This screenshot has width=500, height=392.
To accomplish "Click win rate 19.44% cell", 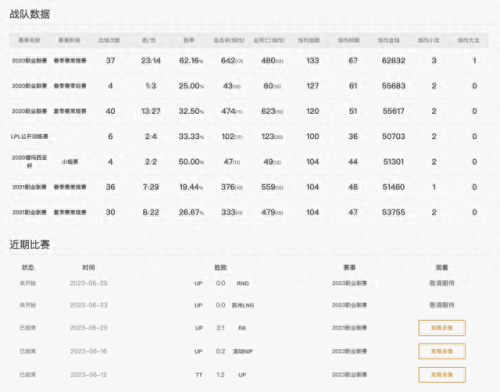I will point(191,187).
